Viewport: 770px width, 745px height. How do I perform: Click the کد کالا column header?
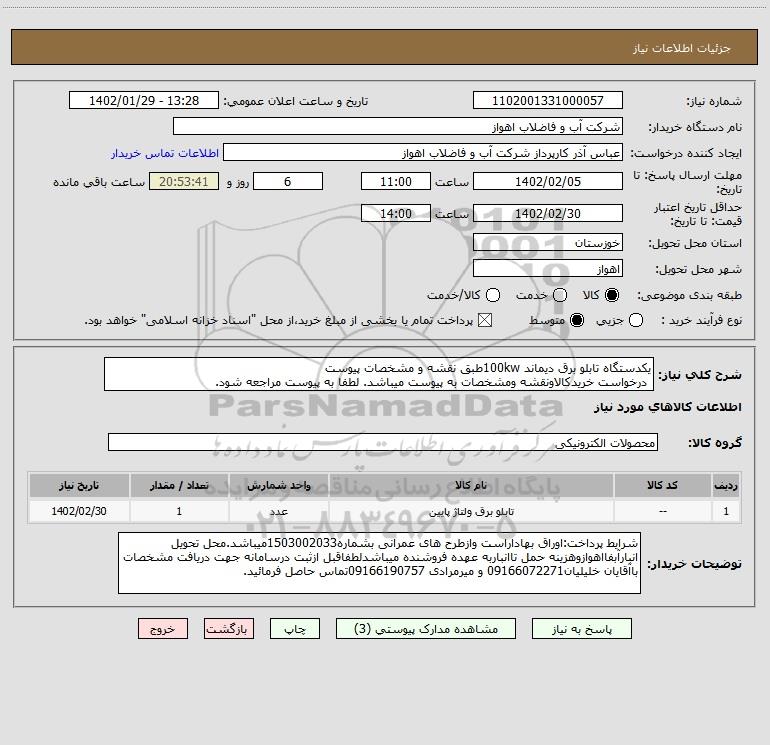click(662, 486)
